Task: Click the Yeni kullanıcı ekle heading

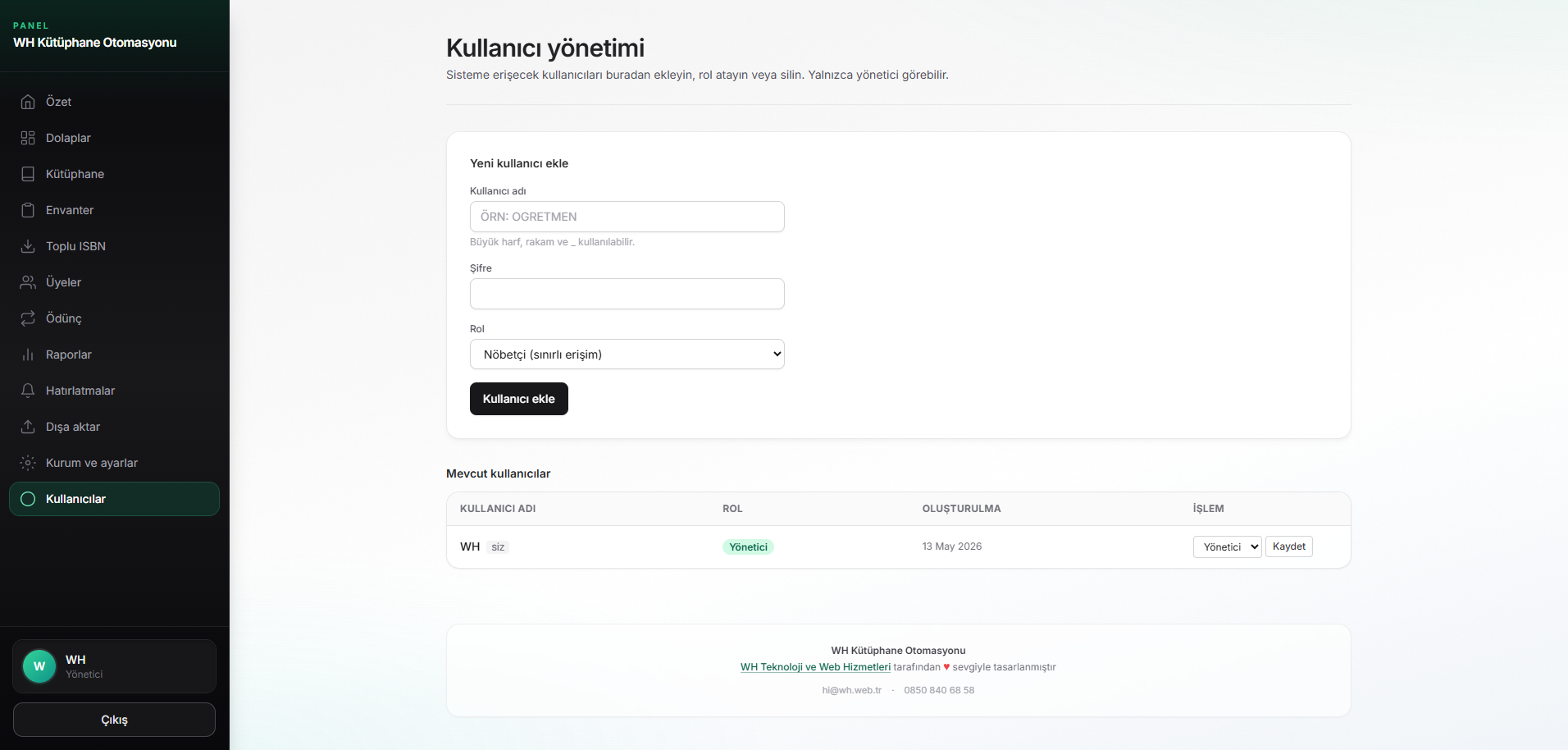Action: coord(519,163)
